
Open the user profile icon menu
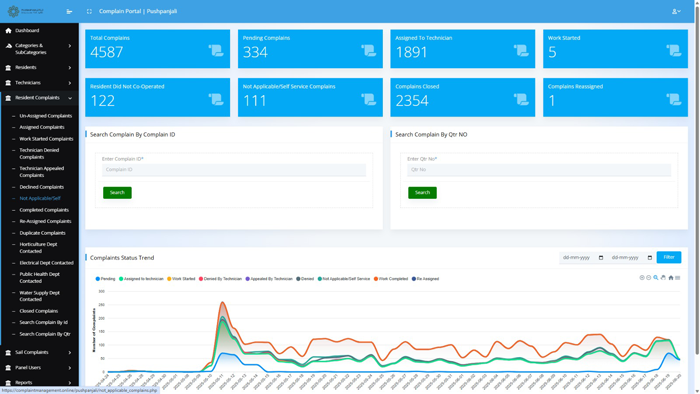[676, 11]
